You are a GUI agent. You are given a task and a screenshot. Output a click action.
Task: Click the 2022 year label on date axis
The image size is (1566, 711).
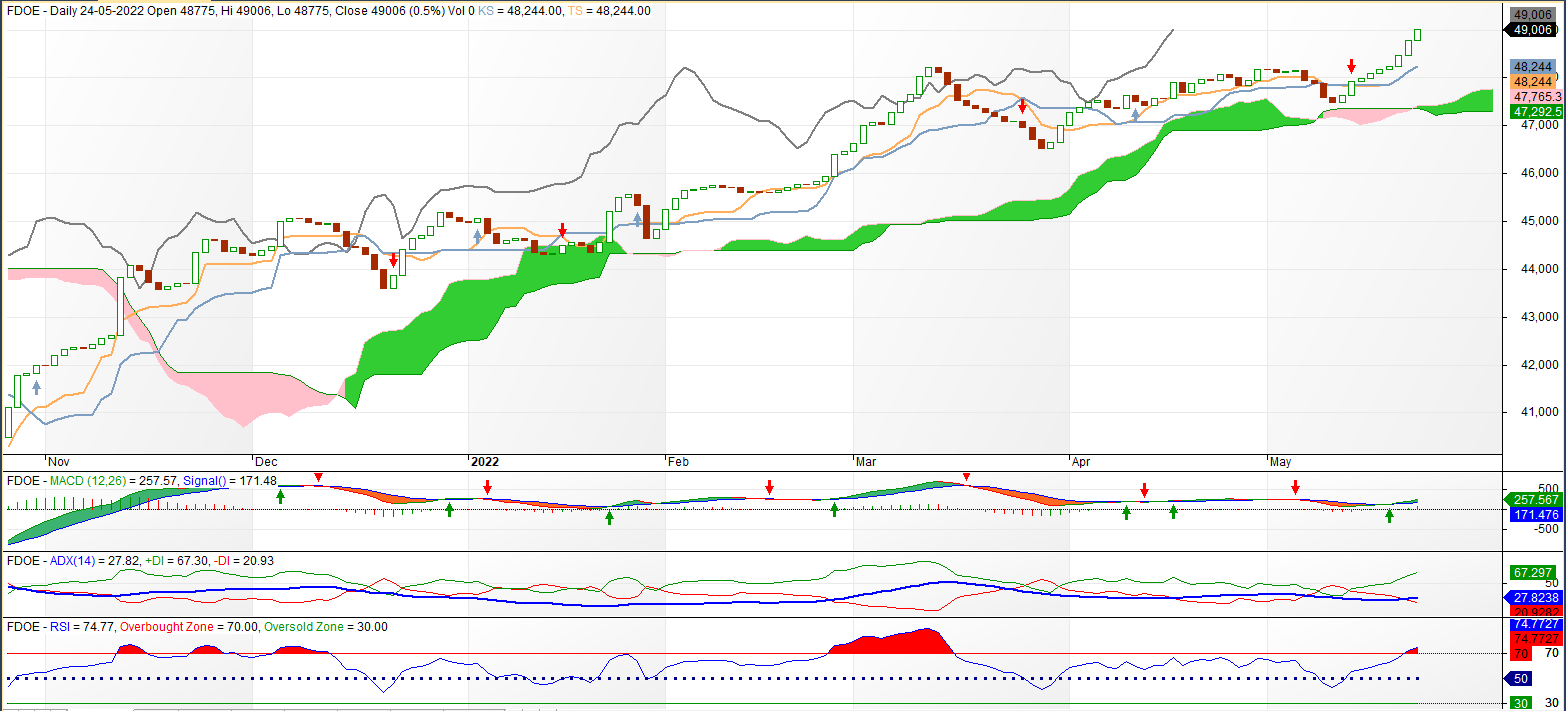pyautogui.click(x=485, y=462)
